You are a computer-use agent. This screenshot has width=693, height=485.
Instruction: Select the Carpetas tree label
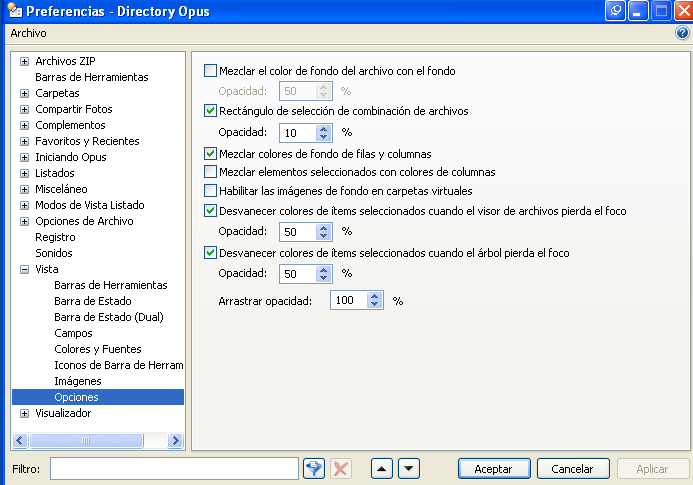57,93
